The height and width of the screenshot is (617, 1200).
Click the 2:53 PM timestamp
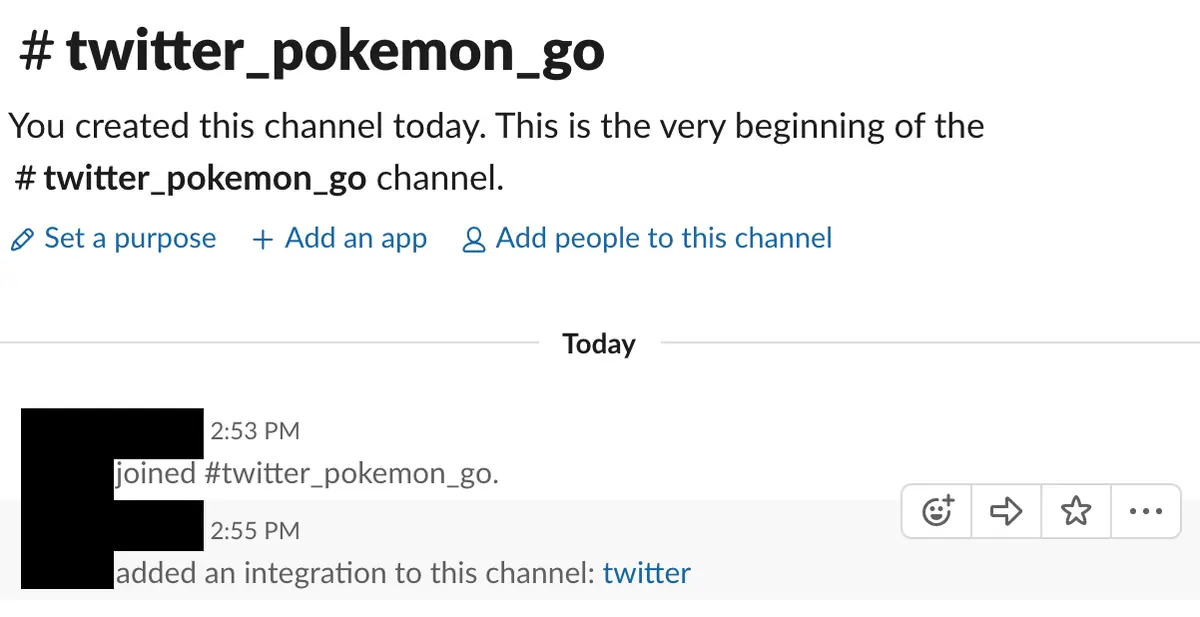pos(255,431)
